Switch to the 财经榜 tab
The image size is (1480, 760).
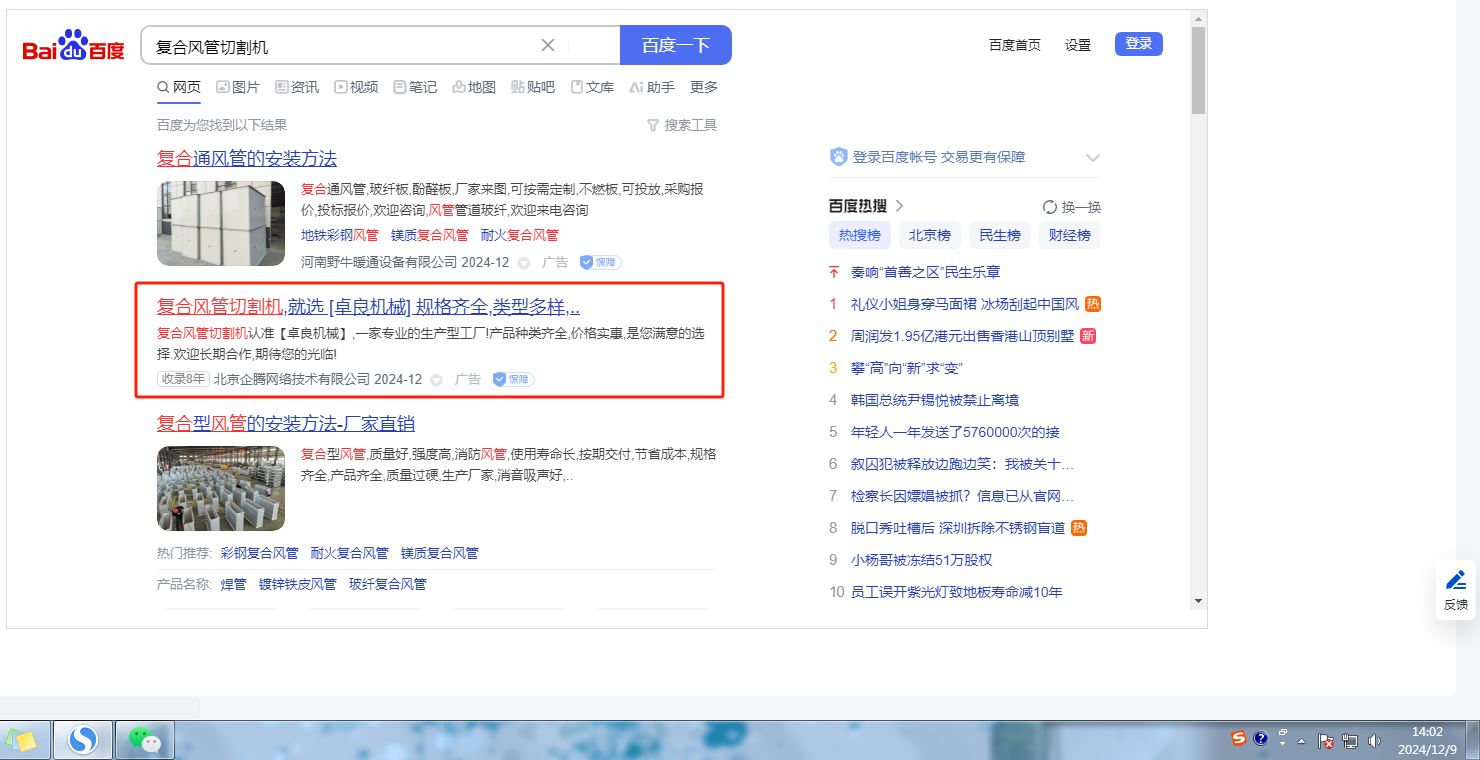1070,236
